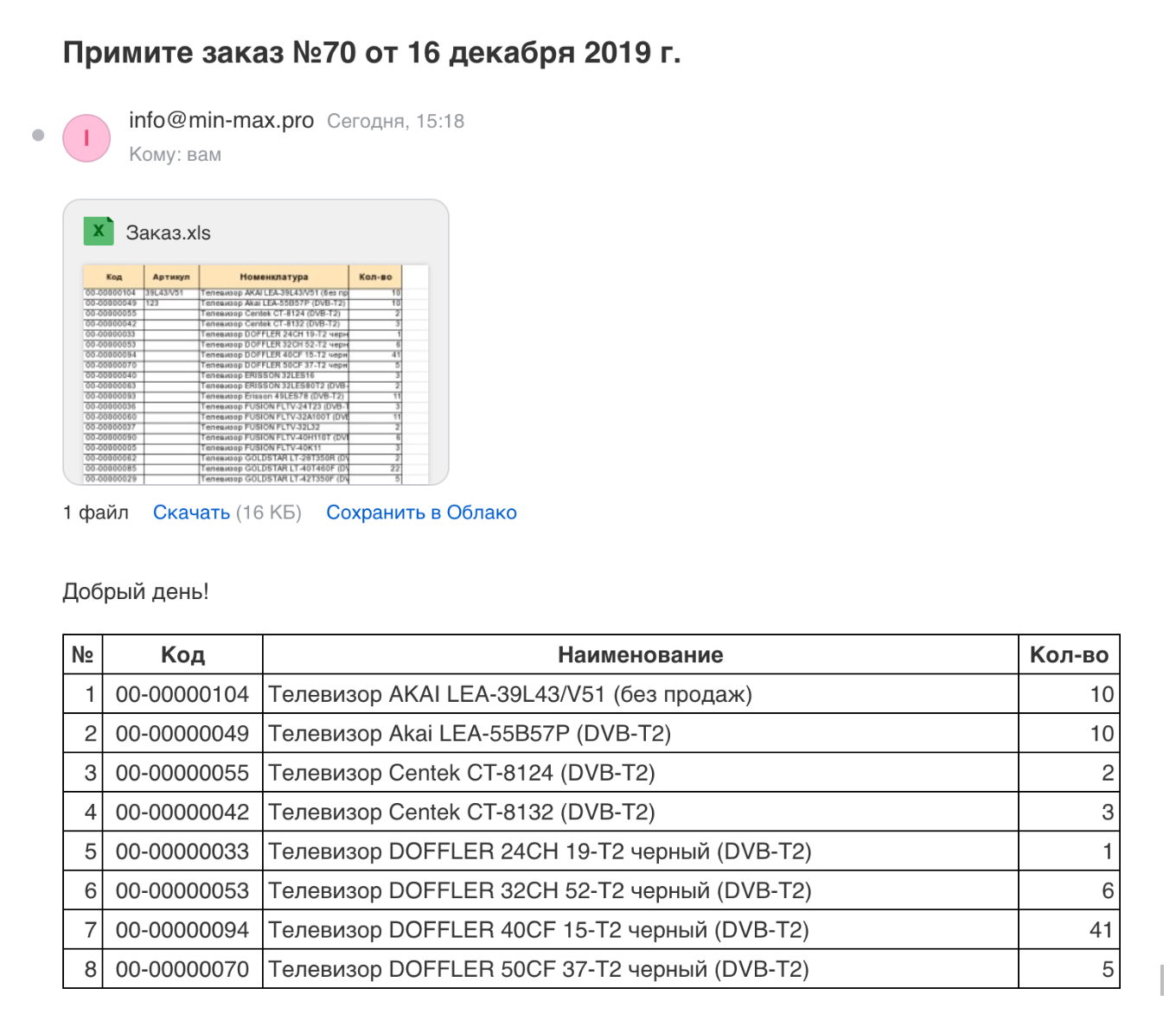1176x1020 pixels.
Task: Click the green Excel icon of Заказ.xls
Action: click(x=99, y=231)
